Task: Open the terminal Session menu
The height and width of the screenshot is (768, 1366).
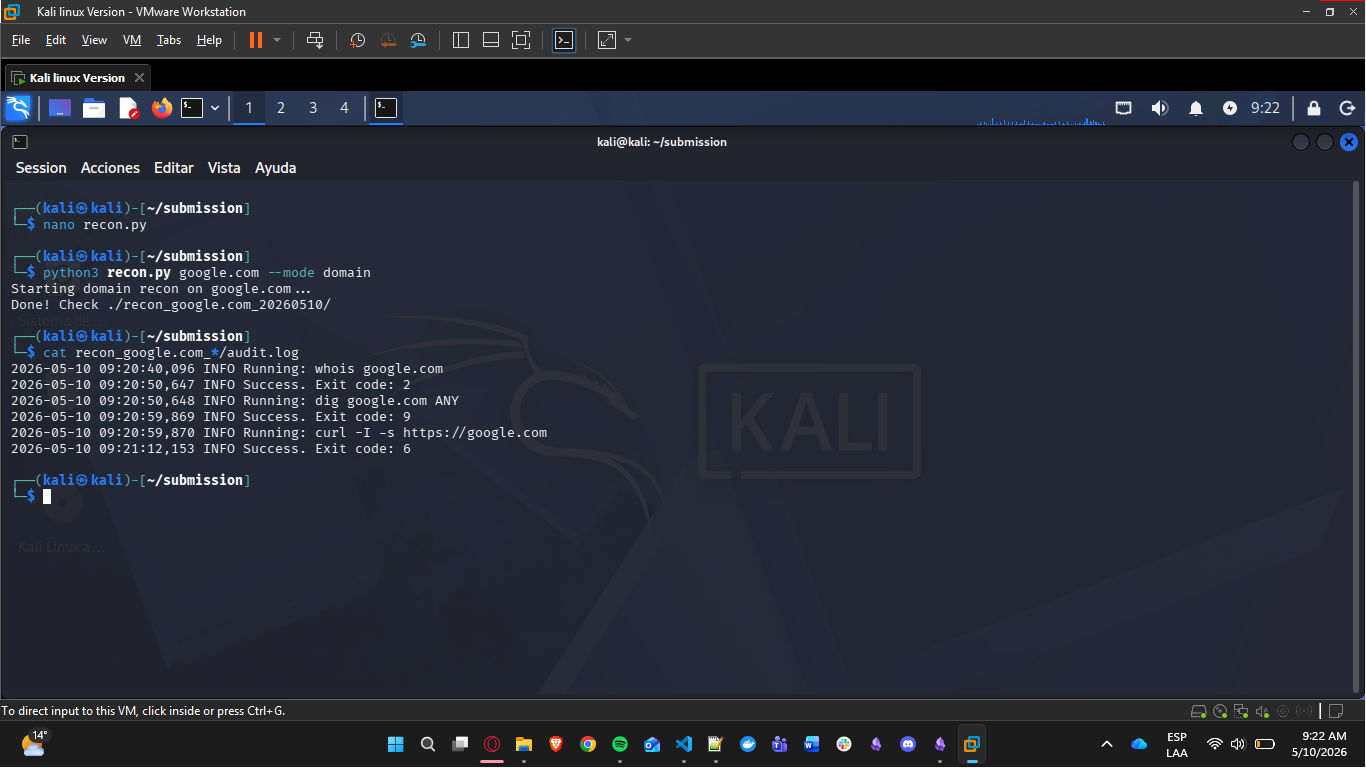Action: (41, 168)
